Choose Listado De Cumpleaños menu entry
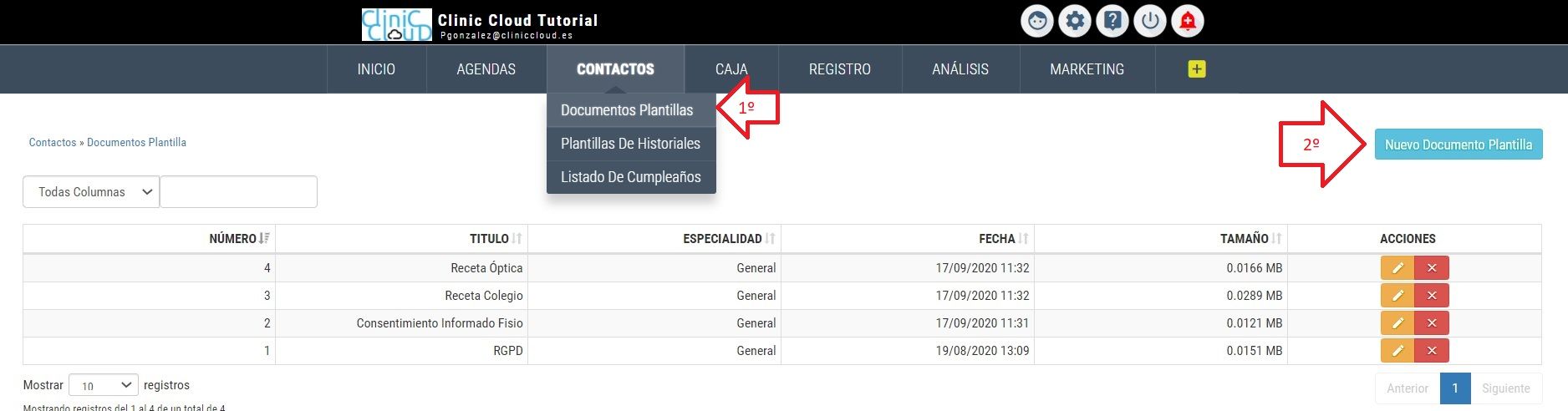This screenshot has width=1568, height=411. point(631,177)
